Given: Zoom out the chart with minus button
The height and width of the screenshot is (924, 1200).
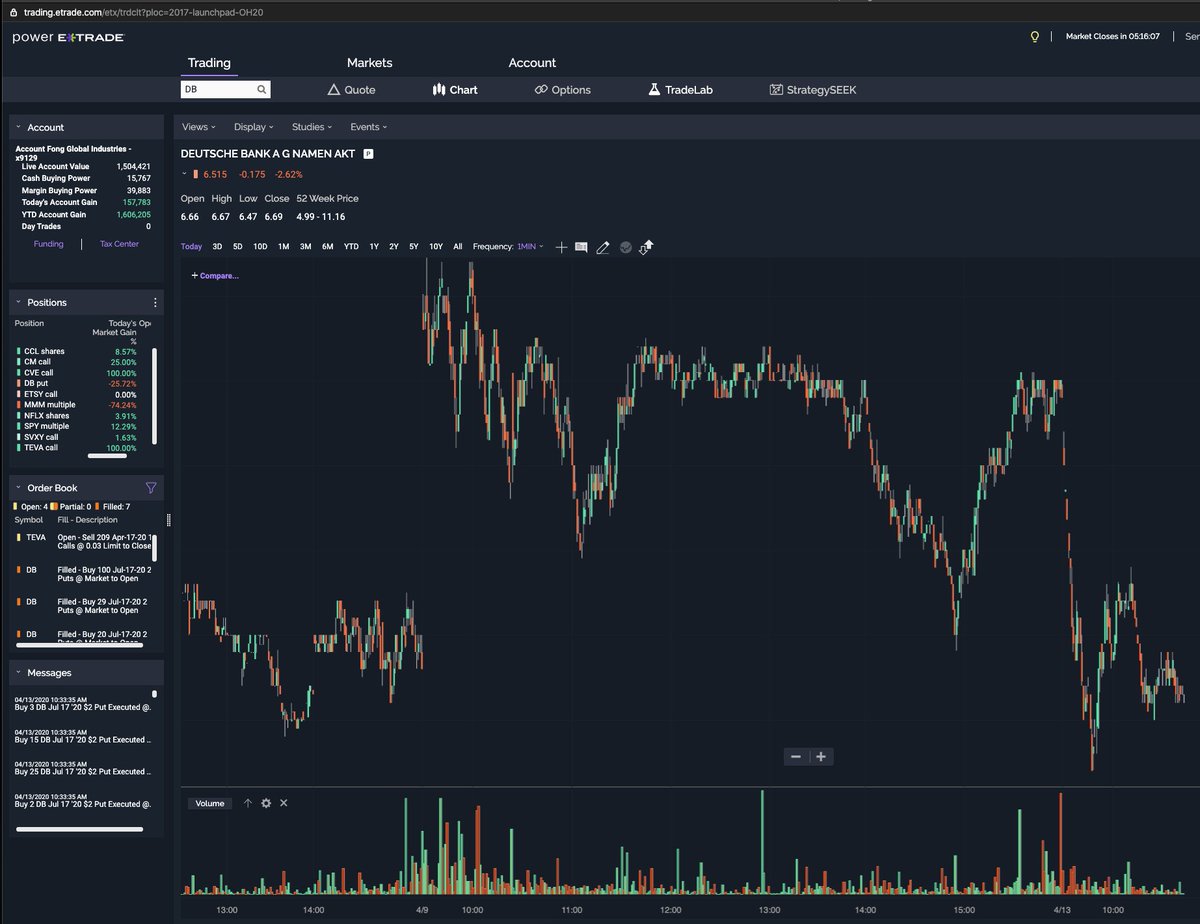Looking at the screenshot, I should tap(796, 756).
